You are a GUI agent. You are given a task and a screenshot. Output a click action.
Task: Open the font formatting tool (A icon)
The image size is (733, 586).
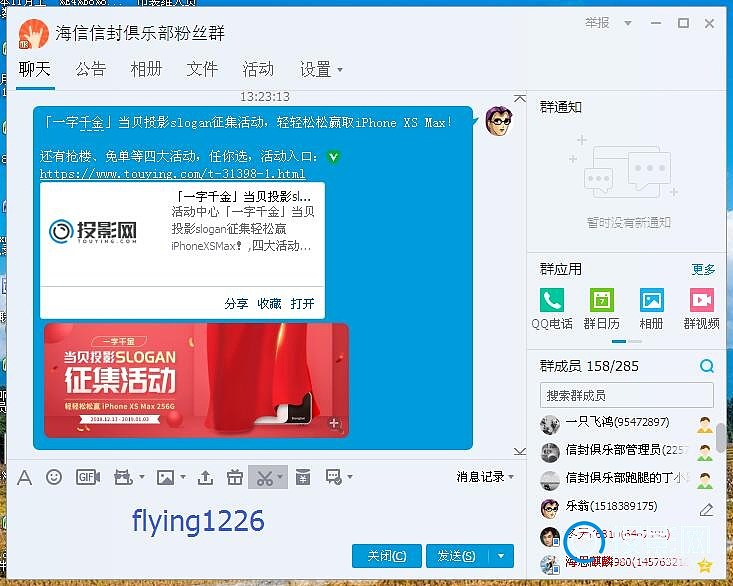pyautogui.click(x=24, y=478)
